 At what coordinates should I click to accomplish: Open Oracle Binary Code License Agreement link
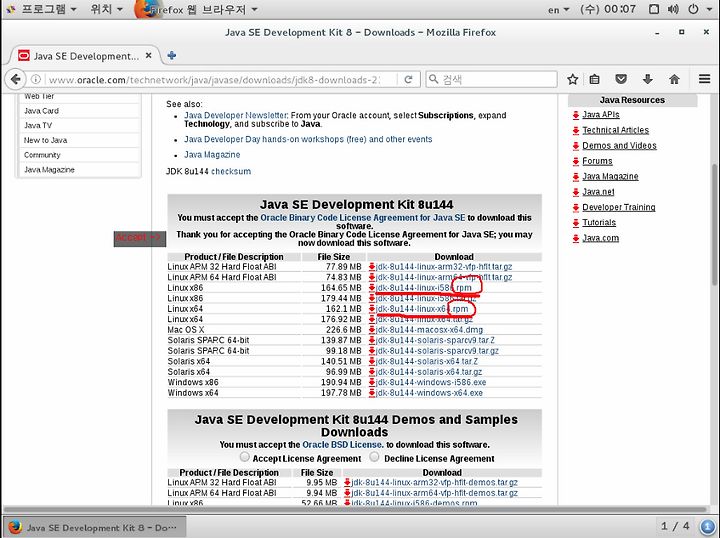point(363,218)
